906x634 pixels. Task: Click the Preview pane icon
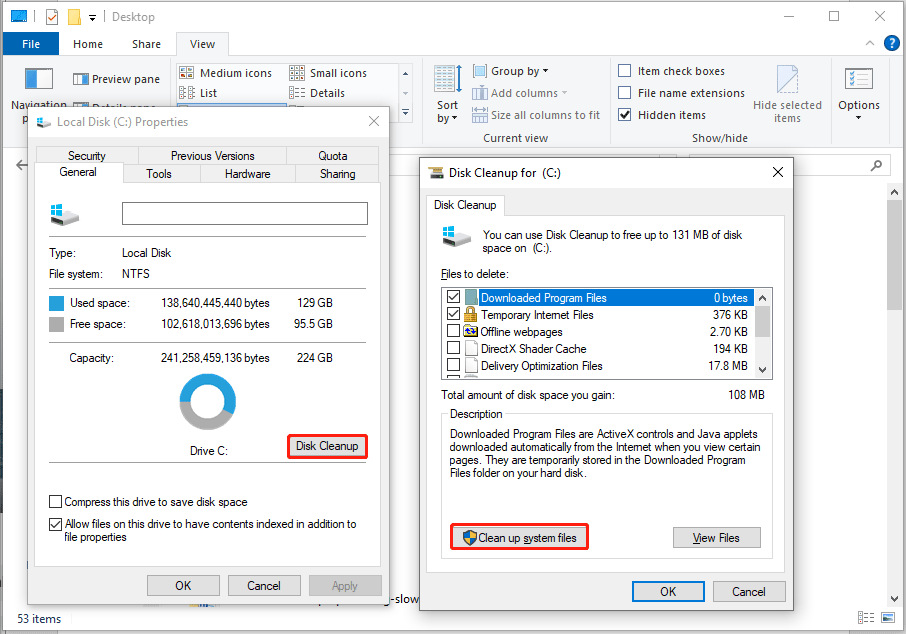[x=80, y=79]
